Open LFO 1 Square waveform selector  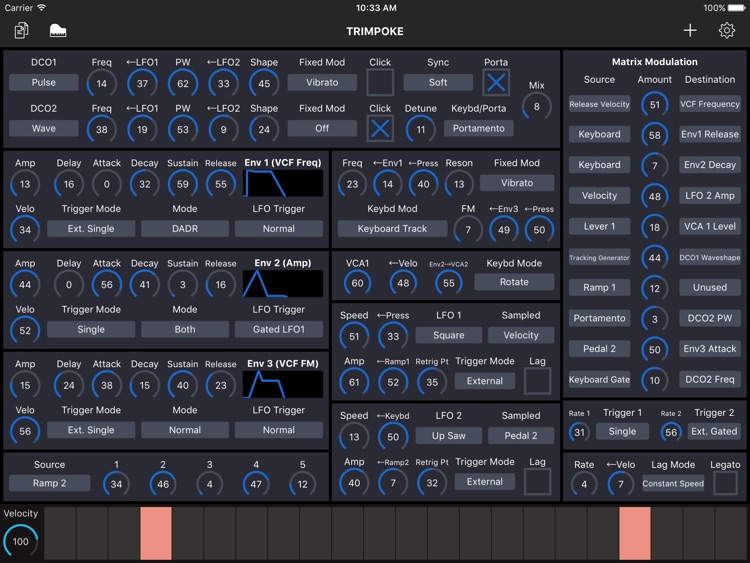pos(449,335)
